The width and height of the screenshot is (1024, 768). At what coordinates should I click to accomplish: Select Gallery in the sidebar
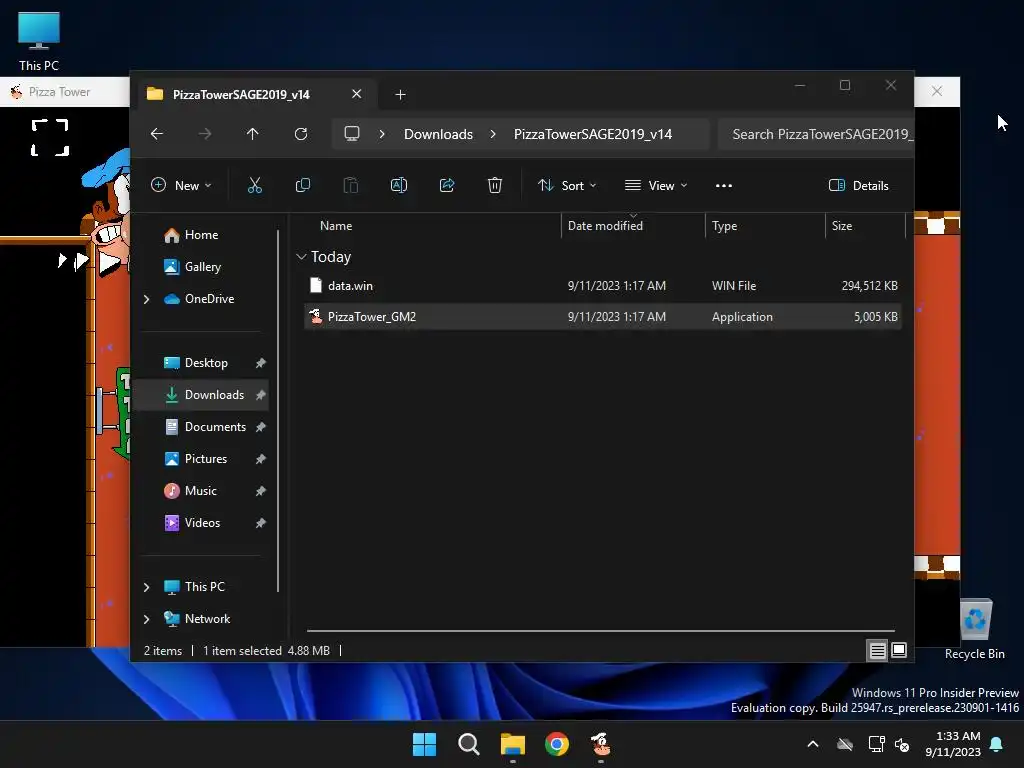pos(201,267)
